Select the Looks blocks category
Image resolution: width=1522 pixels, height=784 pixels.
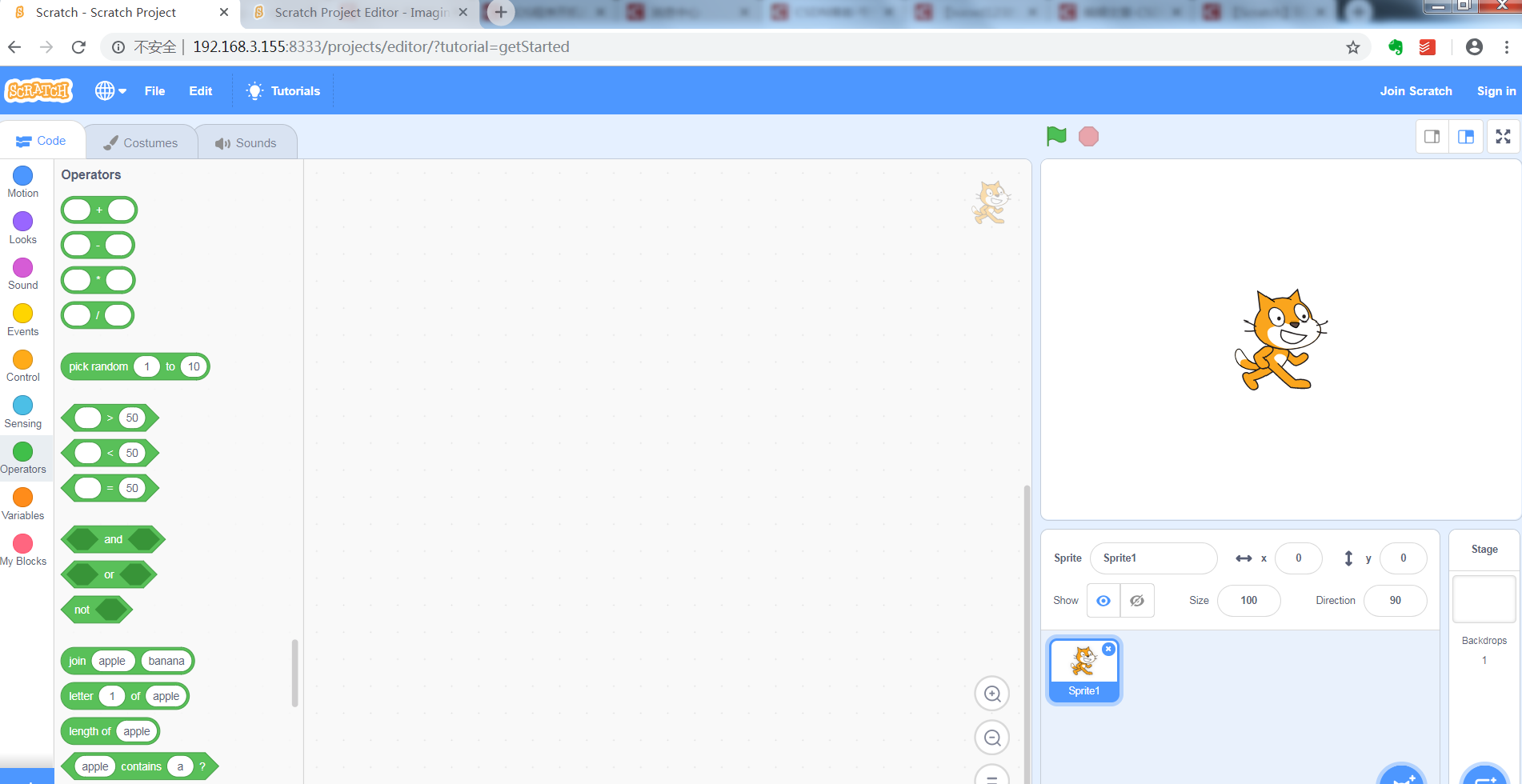pyautogui.click(x=22, y=227)
